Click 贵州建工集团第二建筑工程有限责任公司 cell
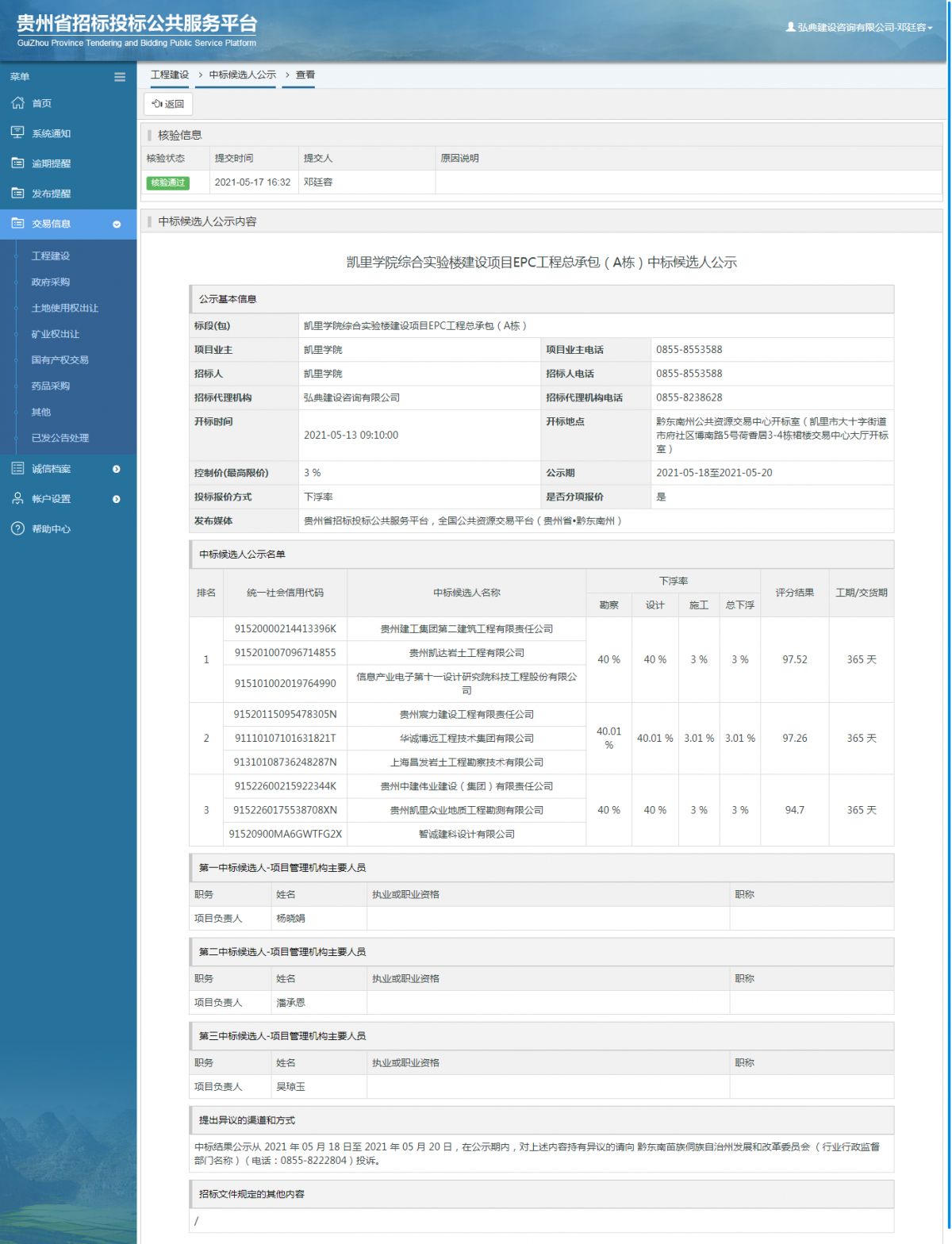This screenshot has width=952, height=1244. [466, 629]
